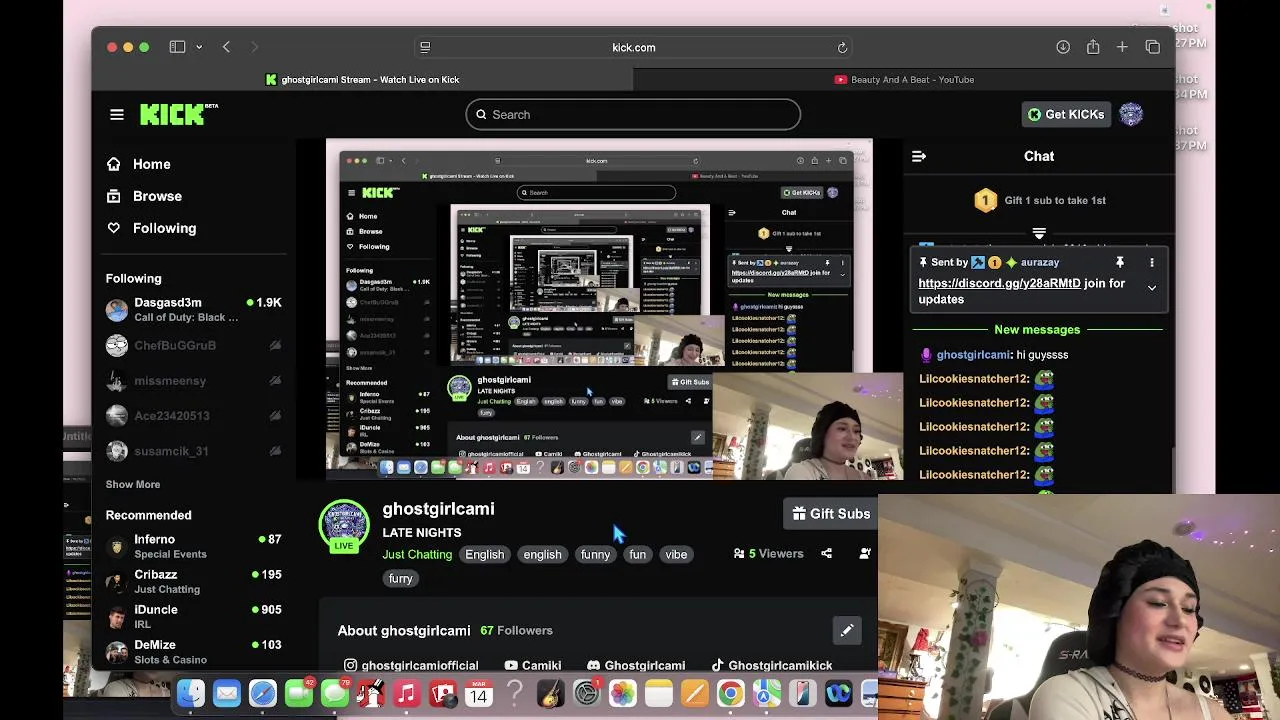1280x720 pixels.
Task: Click the 67 Followers text
Action: pyautogui.click(x=516, y=630)
